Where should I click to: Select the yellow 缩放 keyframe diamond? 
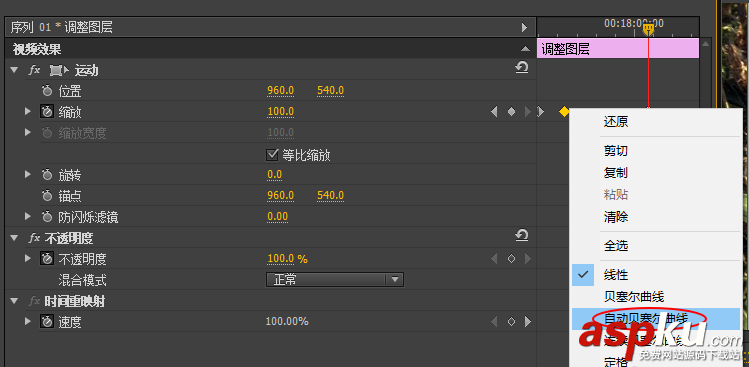(564, 112)
